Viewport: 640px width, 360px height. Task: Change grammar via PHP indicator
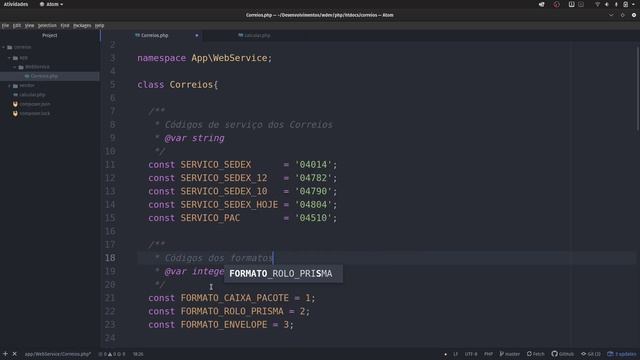[488, 354]
